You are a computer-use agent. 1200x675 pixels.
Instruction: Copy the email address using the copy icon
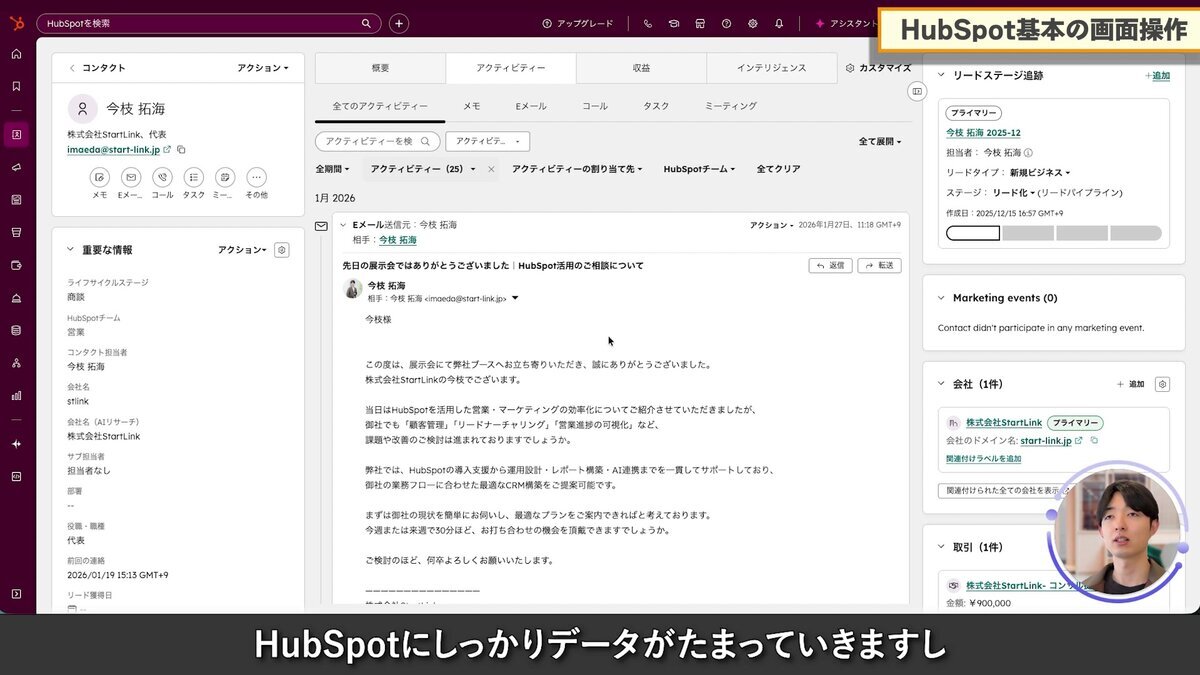[180, 149]
